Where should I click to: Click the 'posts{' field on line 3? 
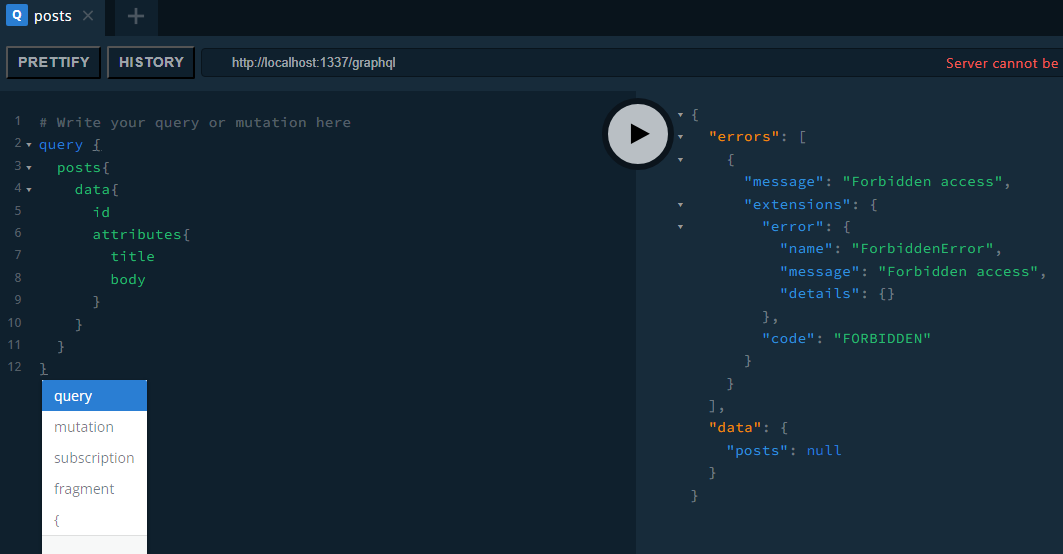[x=83, y=167]
